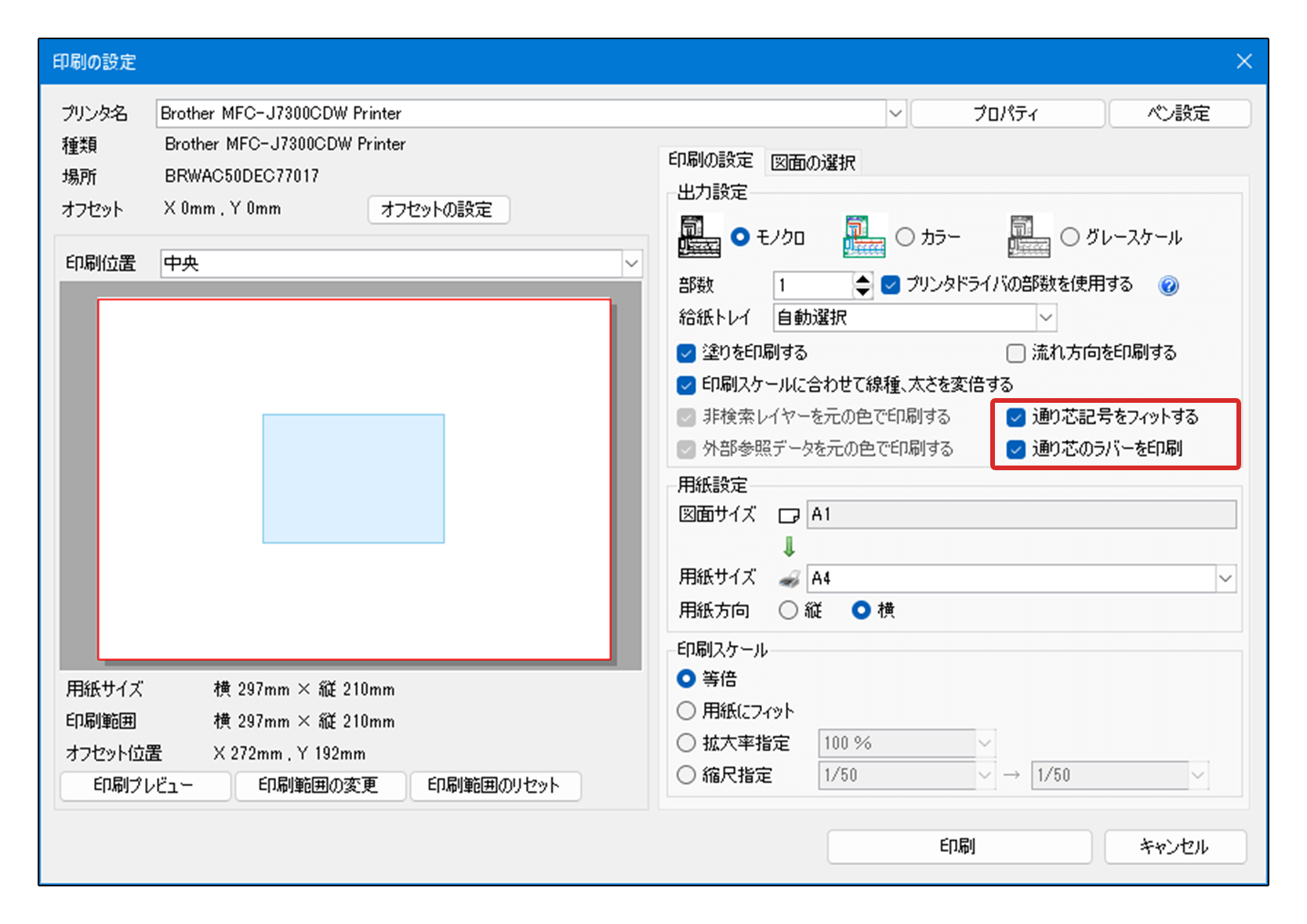This screenshot has height=924, width=1307.
Task: Click the grayscale output printer icon
Action: 1029,237
